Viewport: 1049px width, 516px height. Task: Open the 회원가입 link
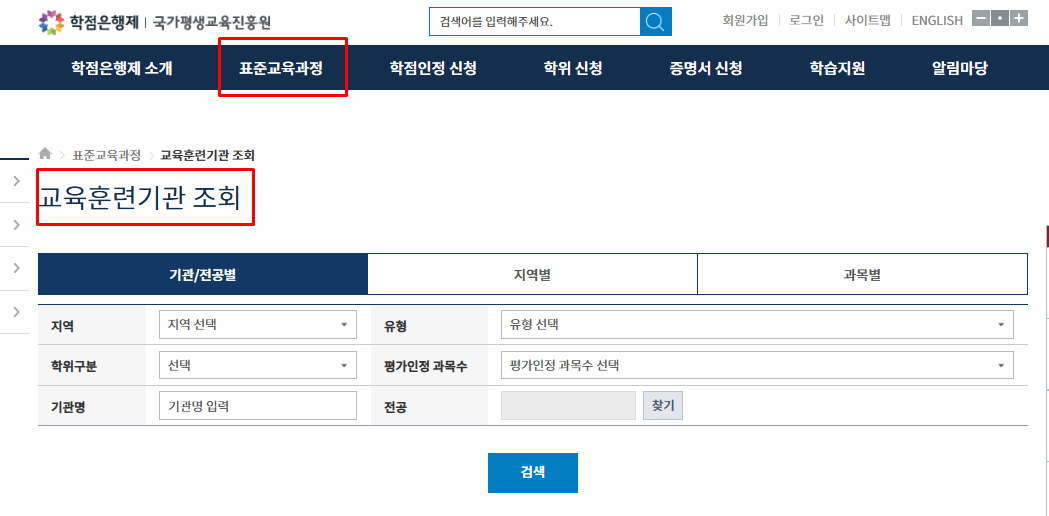point(745,20)
